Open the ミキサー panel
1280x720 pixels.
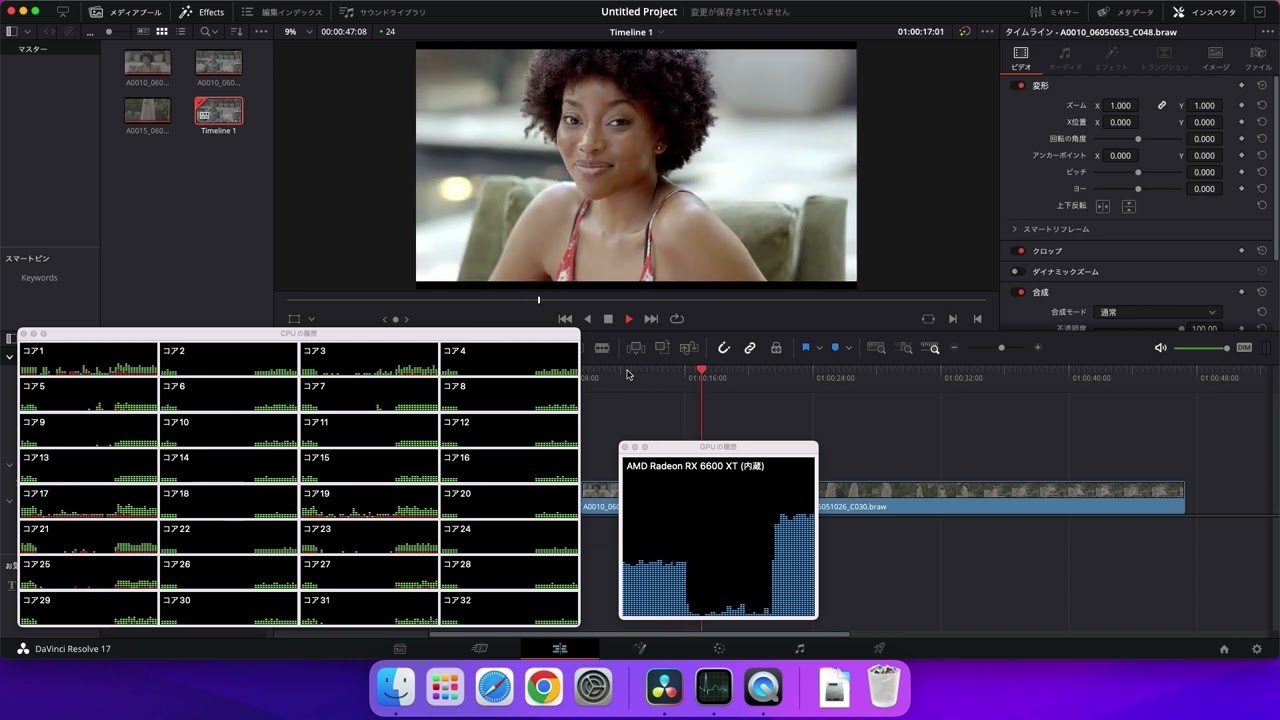1054,12
